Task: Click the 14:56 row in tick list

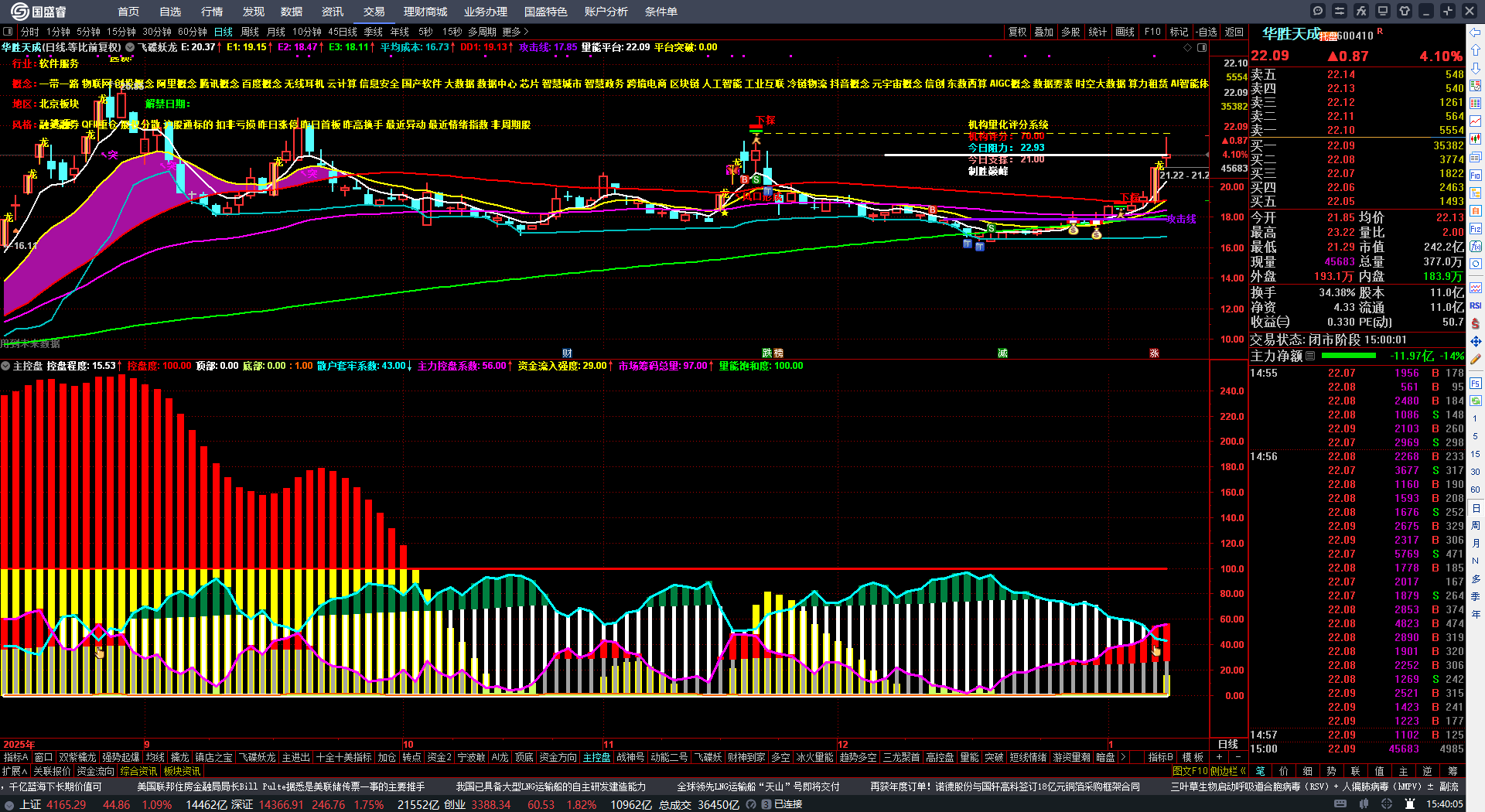Action: tap(1357, 457)
